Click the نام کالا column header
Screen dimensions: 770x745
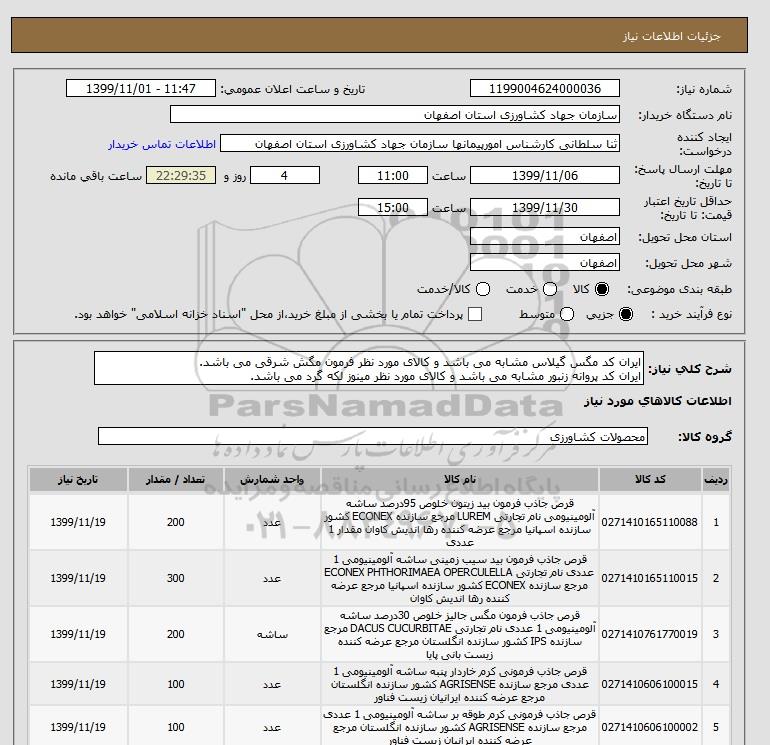coord(460,479)
